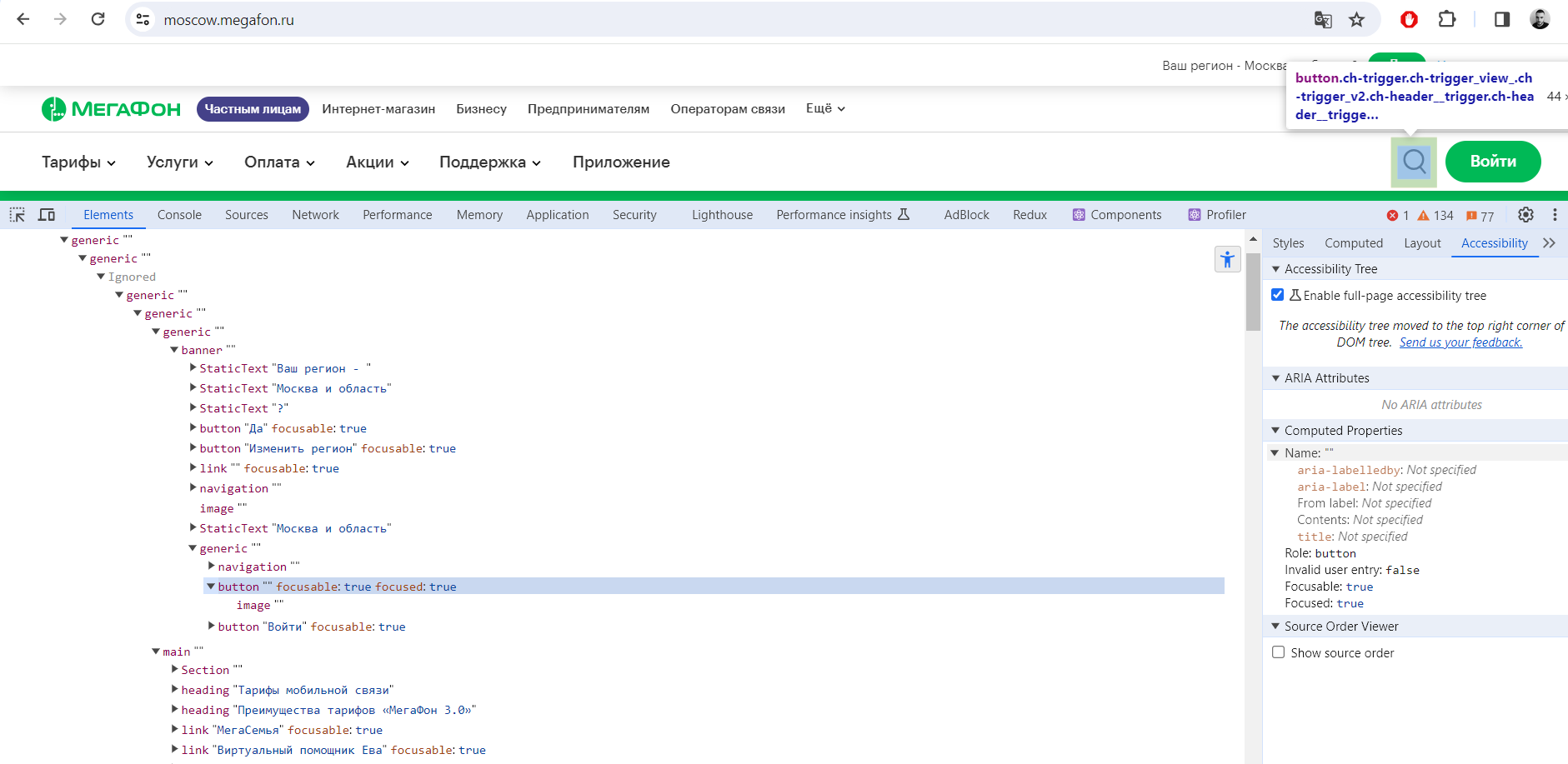Image resolution: width=1568 pixels, height=764 pixels.
Task: Click the 77 issues counter
Action: click(1480, 216)
